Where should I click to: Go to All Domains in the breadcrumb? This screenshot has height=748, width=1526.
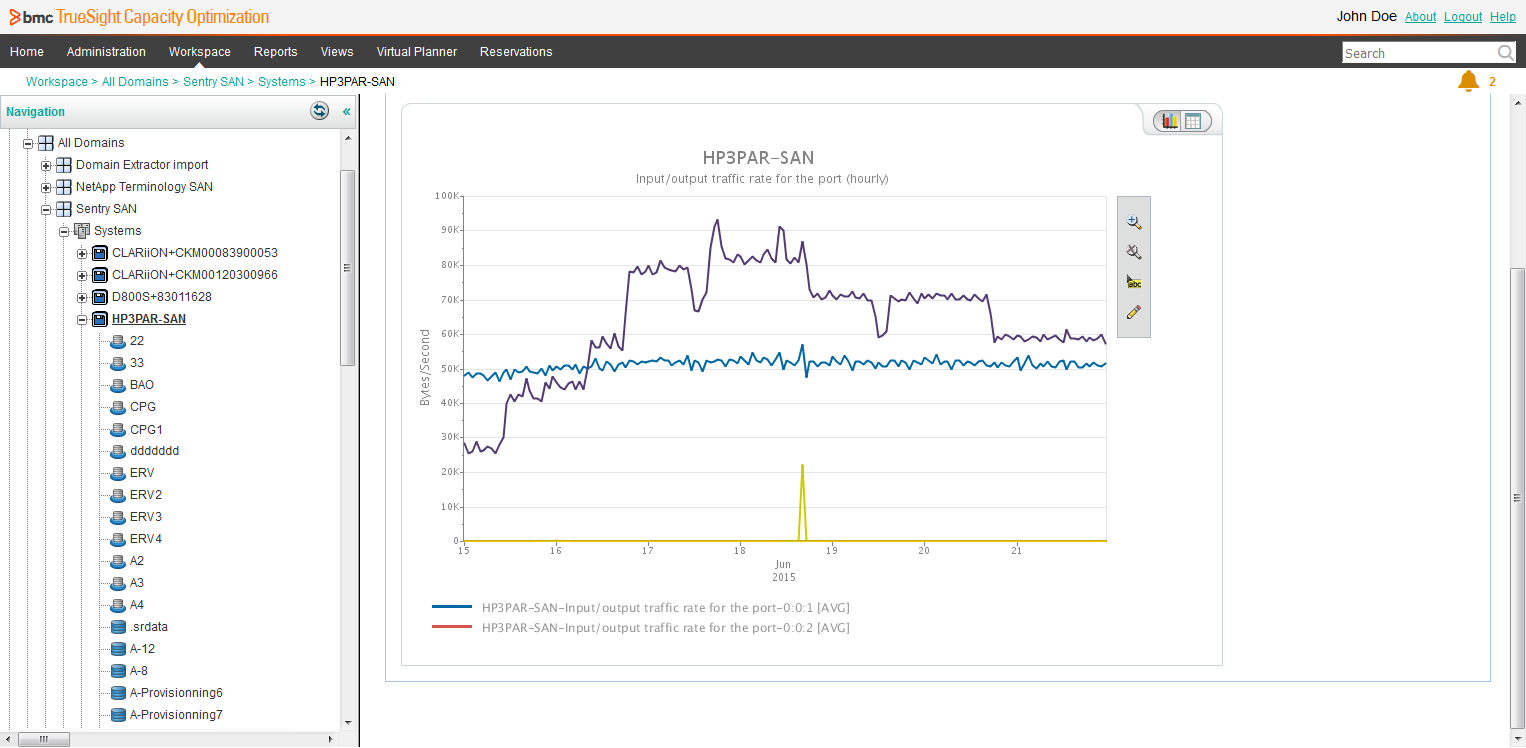(x=135, y=82)
